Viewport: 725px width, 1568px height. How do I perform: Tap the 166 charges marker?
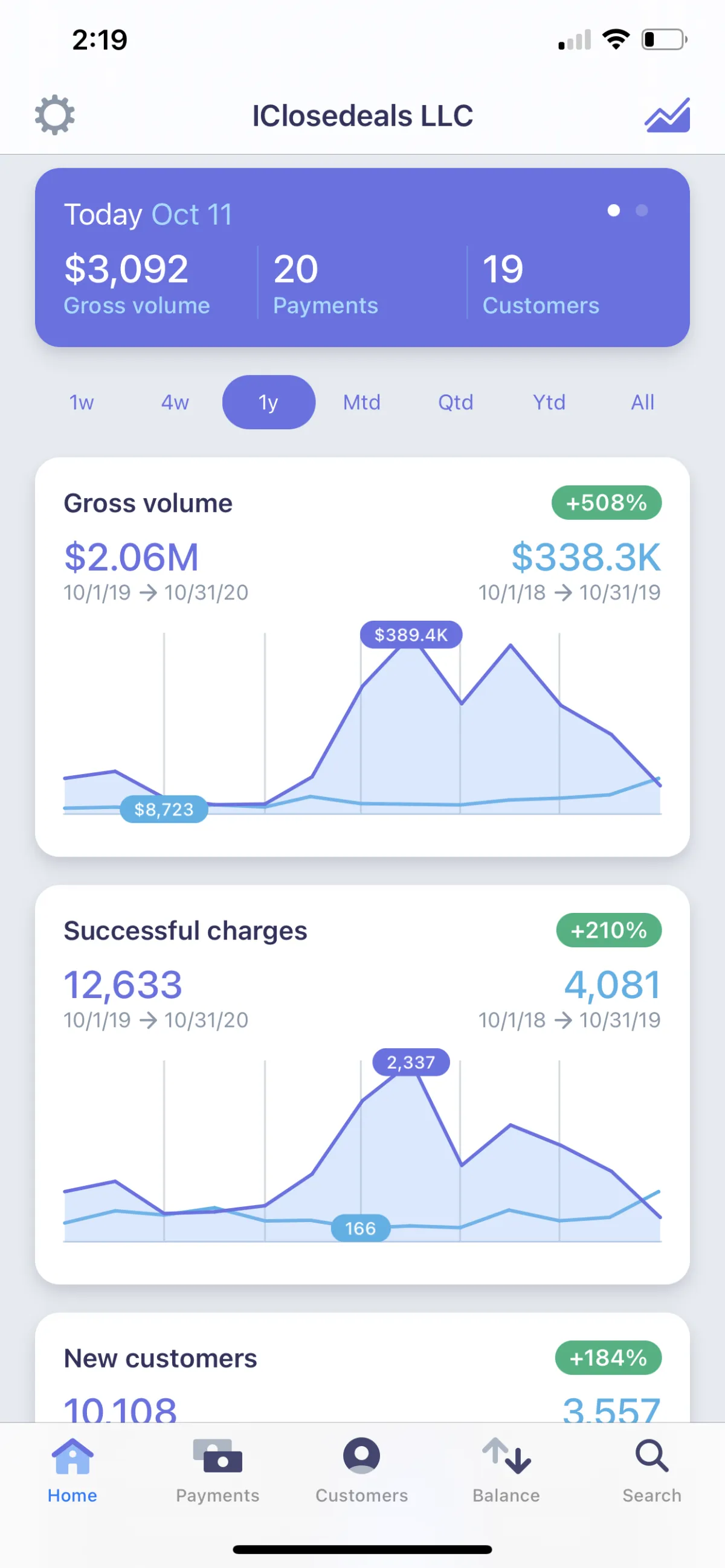[x=361, y=1228]
